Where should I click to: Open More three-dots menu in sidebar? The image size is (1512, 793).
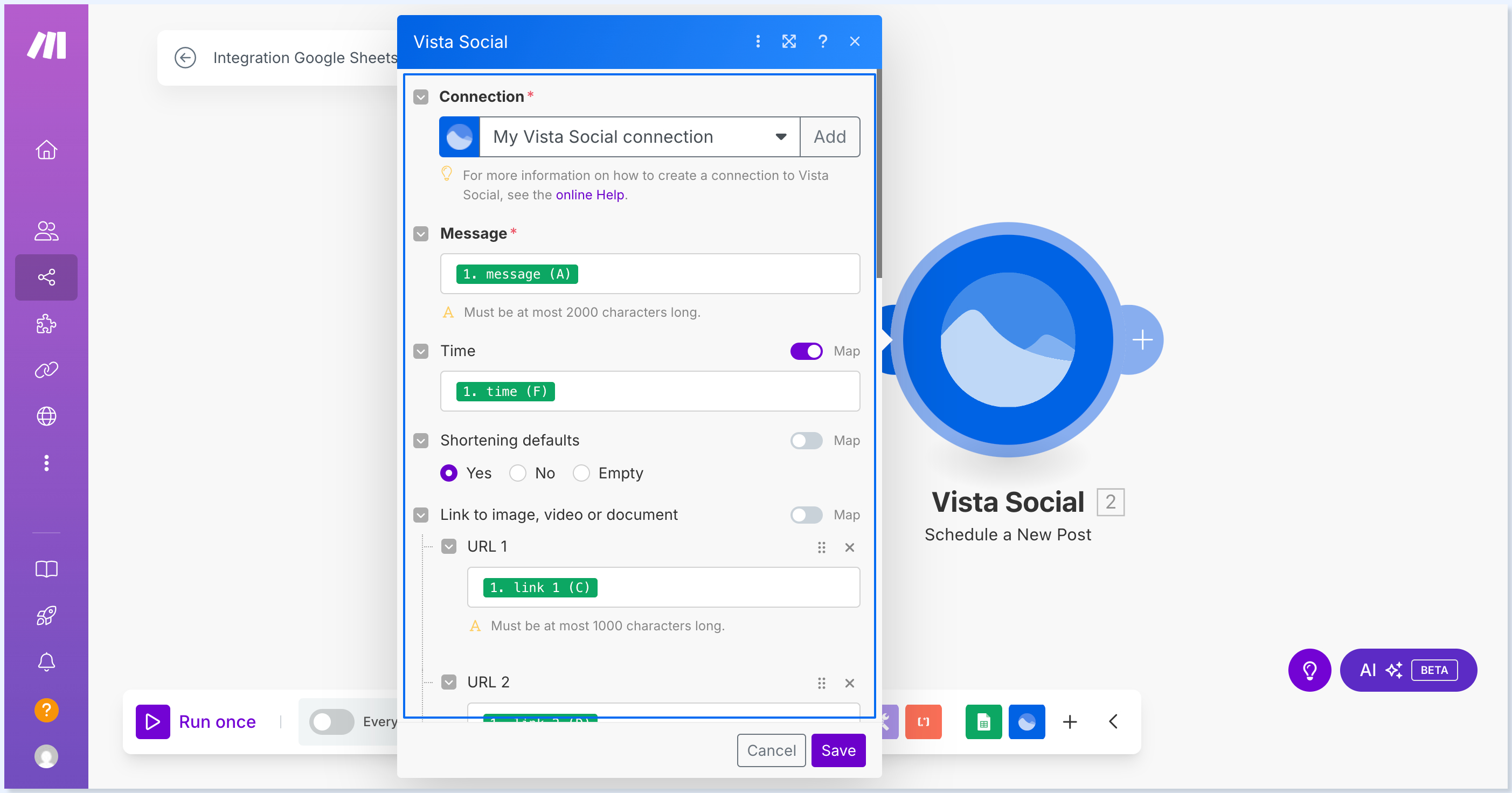[x=46, y=463]
